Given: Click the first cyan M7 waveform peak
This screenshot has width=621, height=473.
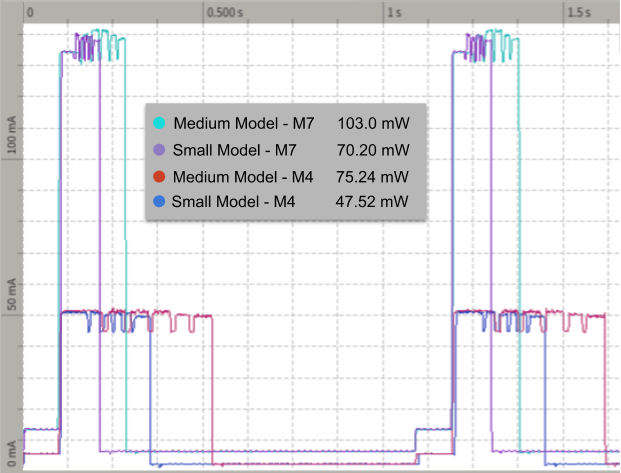Looking at the screenshot, I should pos(95,33).
